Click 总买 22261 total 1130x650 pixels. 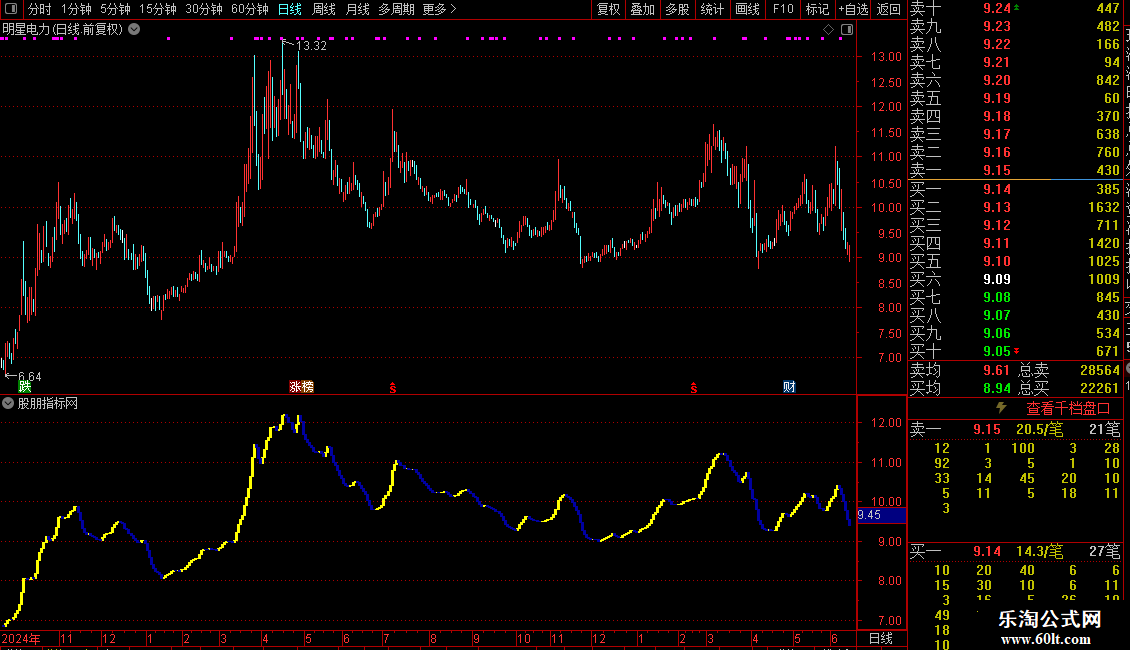coord(1069,388)
